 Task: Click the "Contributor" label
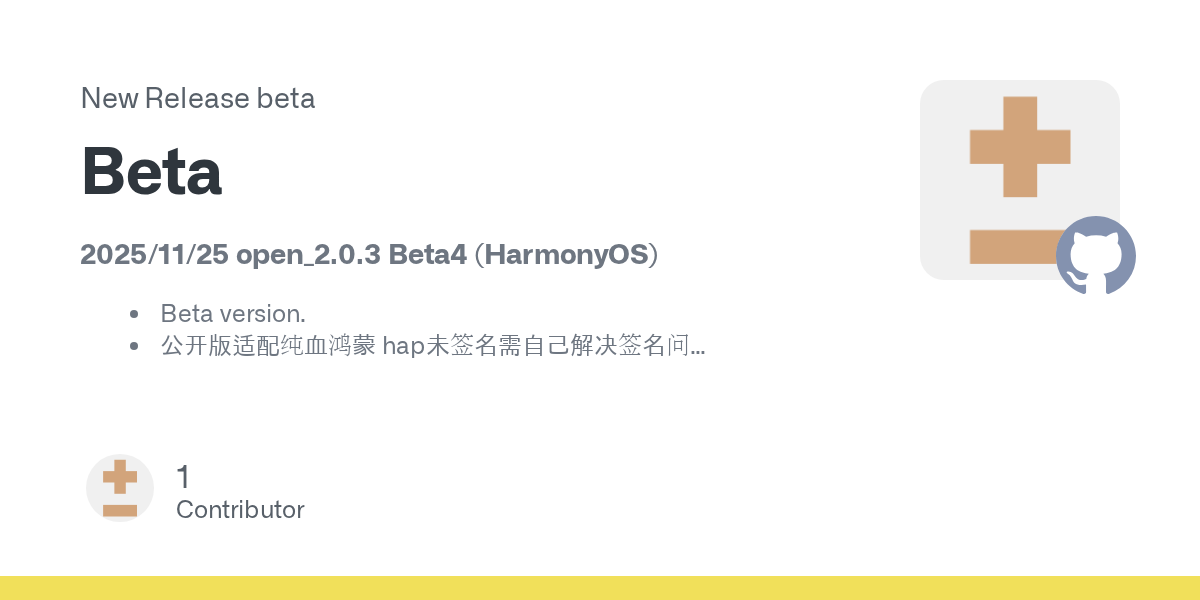[240, 510]
